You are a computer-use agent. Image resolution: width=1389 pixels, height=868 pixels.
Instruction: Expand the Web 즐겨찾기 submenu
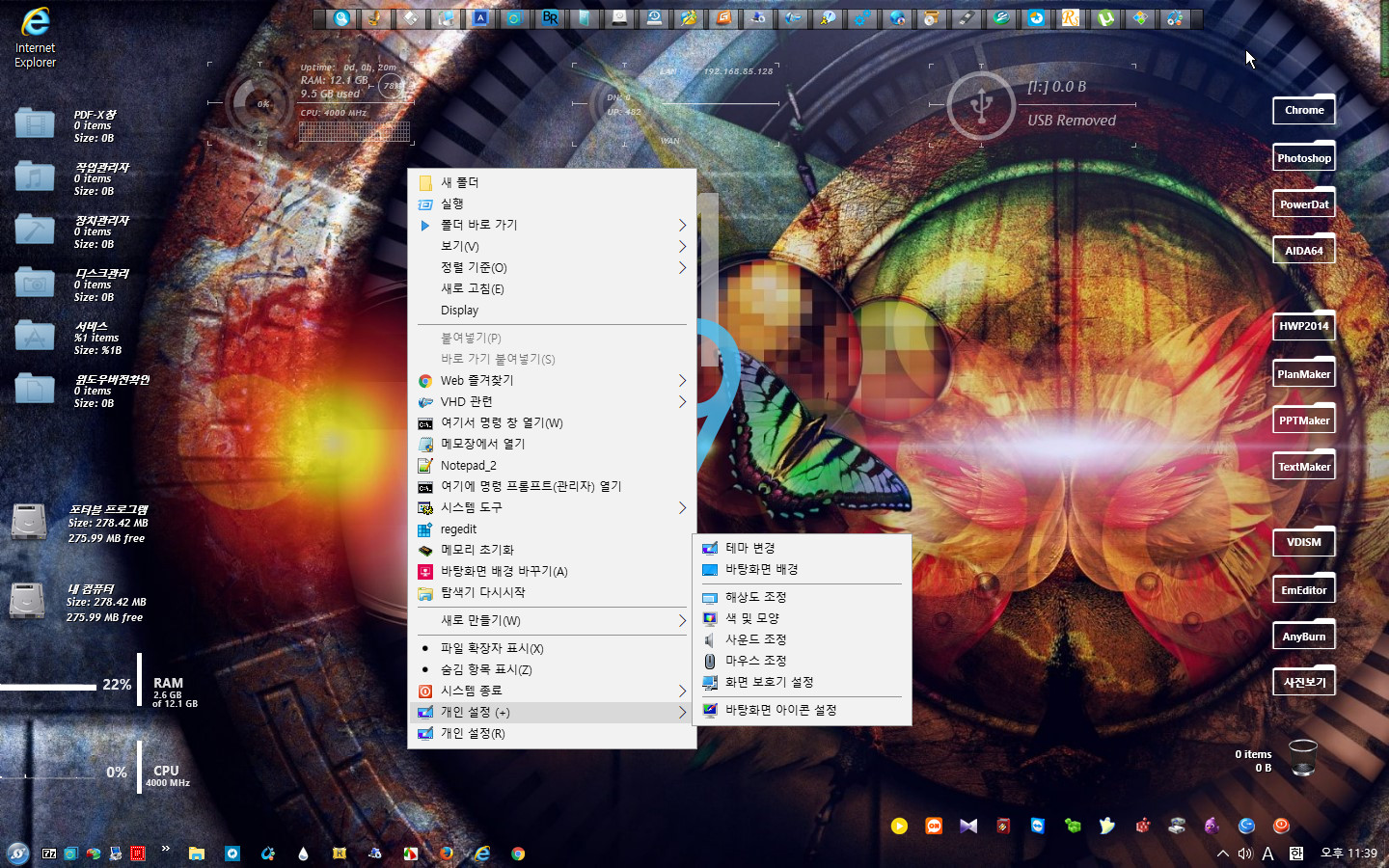(553, 380)
